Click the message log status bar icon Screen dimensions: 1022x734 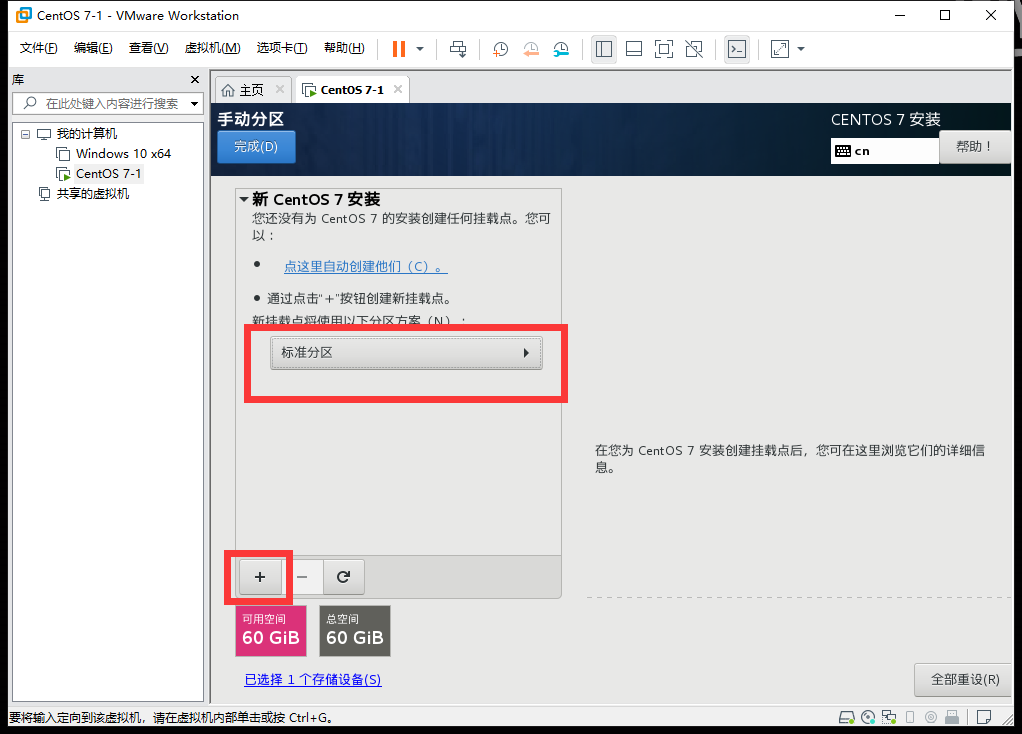pos(984,718)
